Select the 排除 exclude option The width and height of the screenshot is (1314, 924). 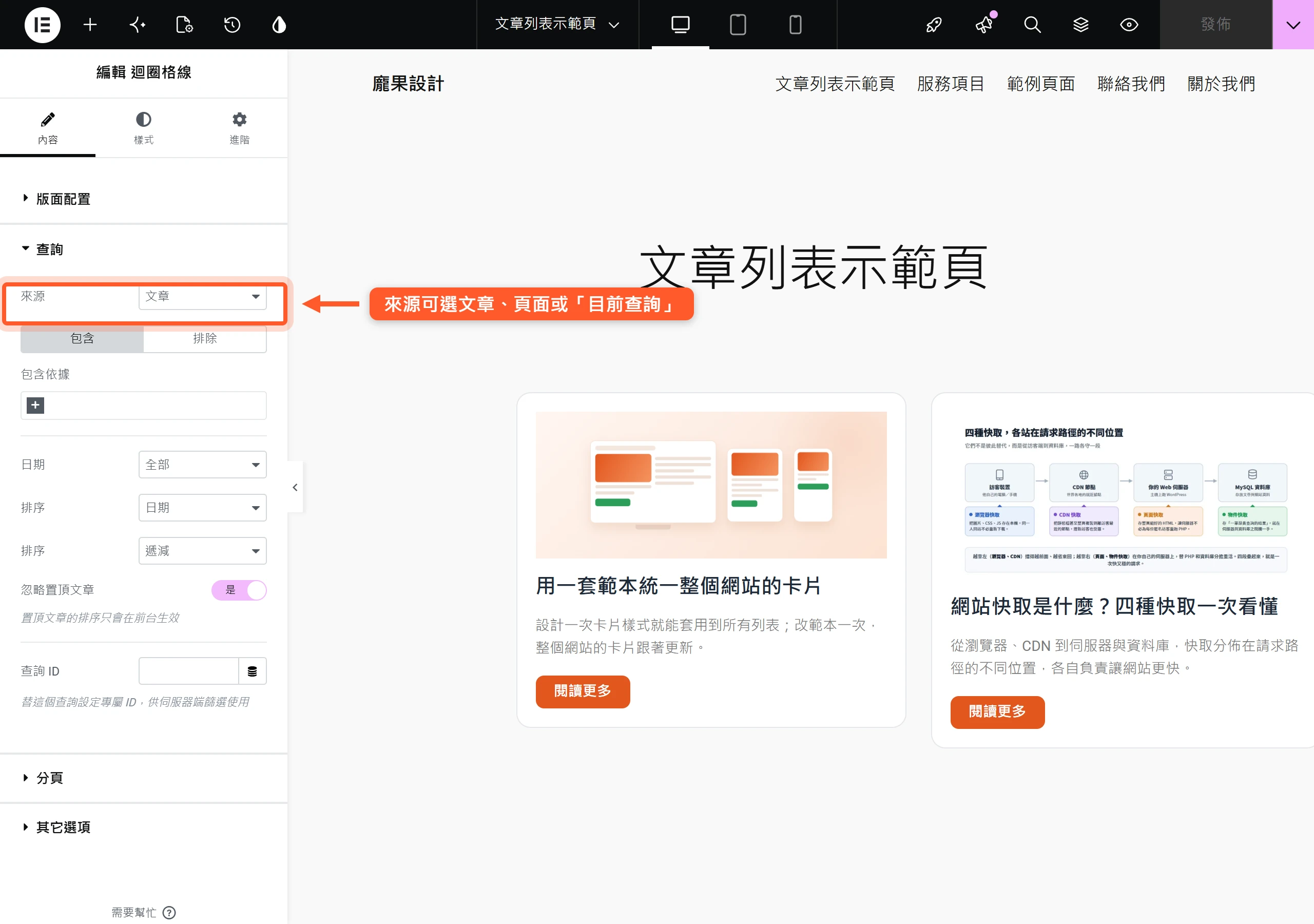point(205,339)
